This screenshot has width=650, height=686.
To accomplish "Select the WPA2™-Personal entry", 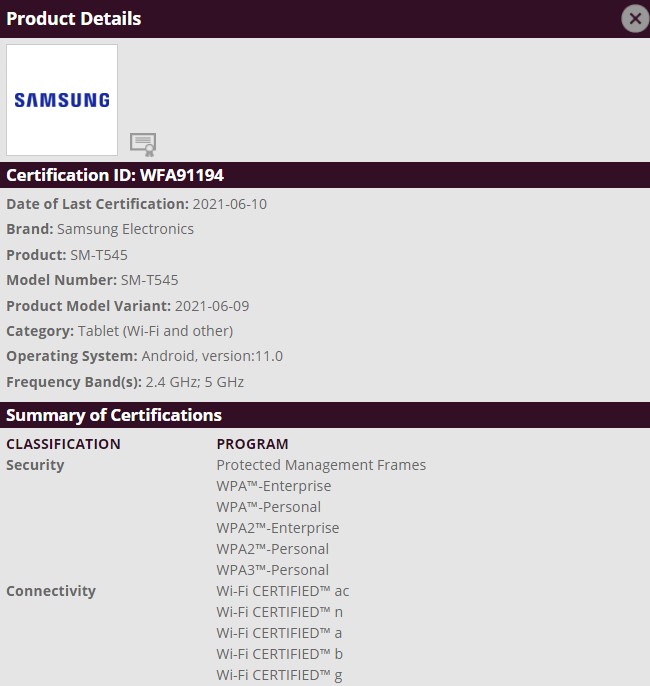I will tap(273, 549).
